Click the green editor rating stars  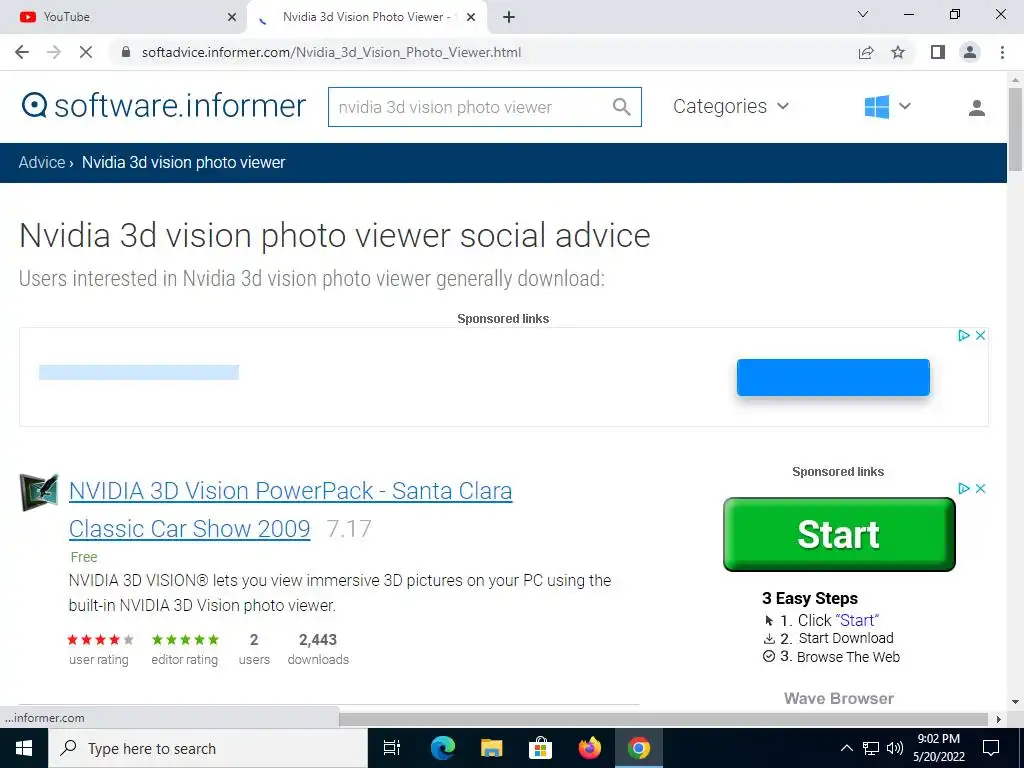coord(185,640)
